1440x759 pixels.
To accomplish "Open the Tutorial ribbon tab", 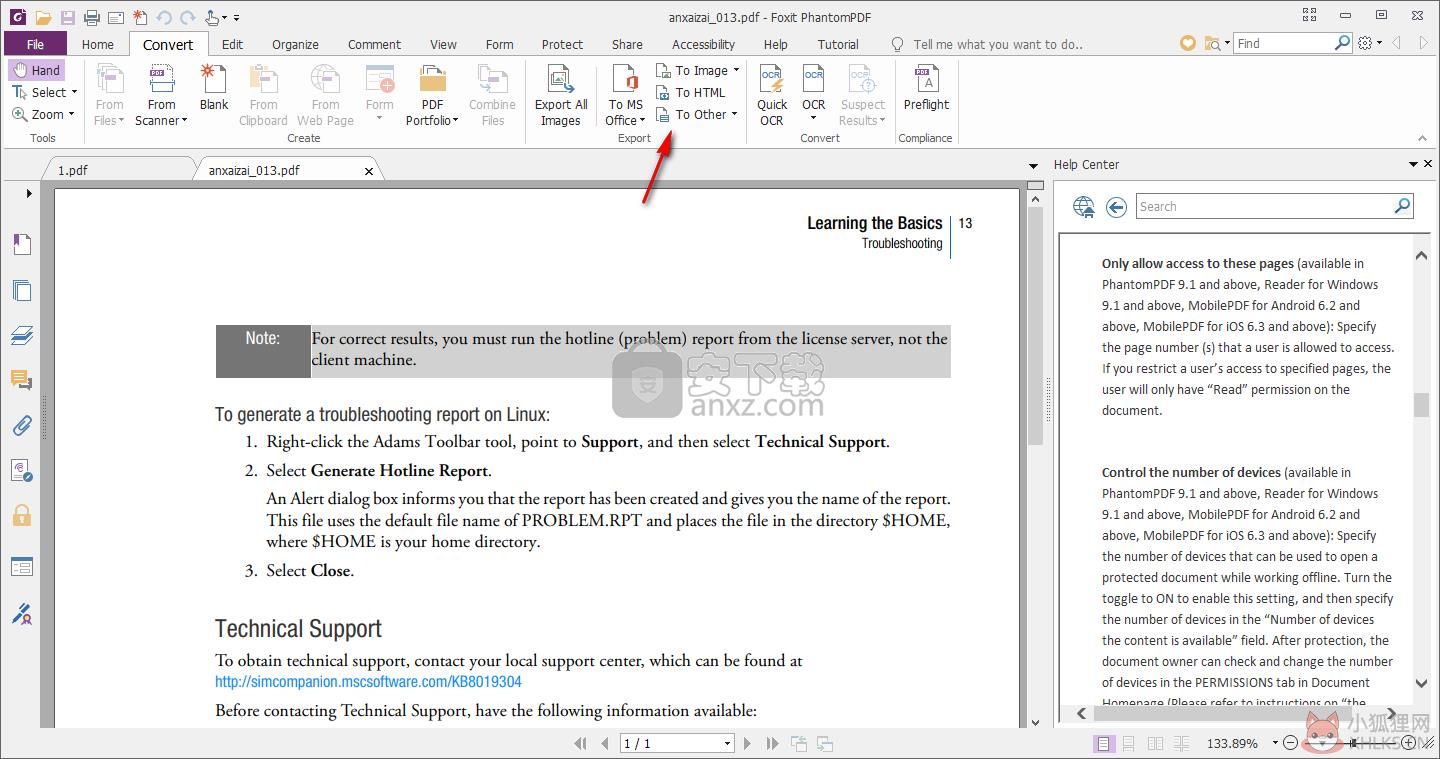I will pos(838,44).
